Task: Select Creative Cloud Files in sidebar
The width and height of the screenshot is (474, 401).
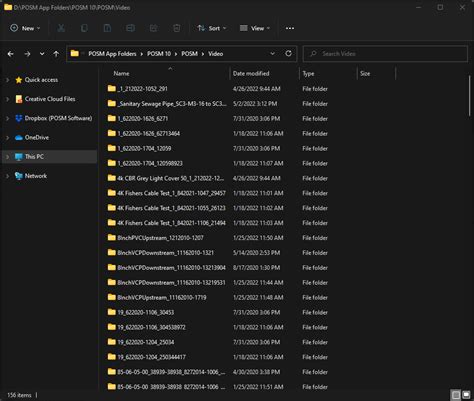Action: pos(45,99)
